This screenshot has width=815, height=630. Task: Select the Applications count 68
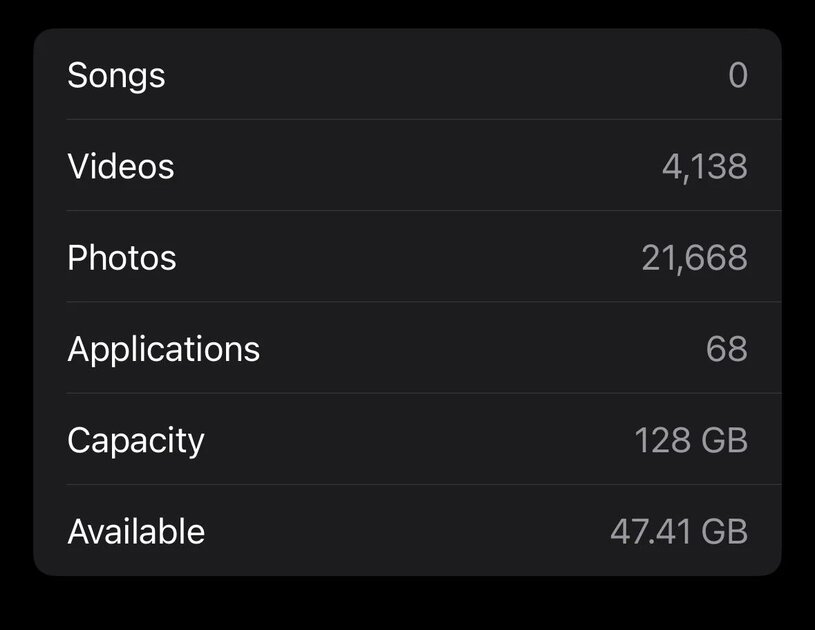point(727,349)
